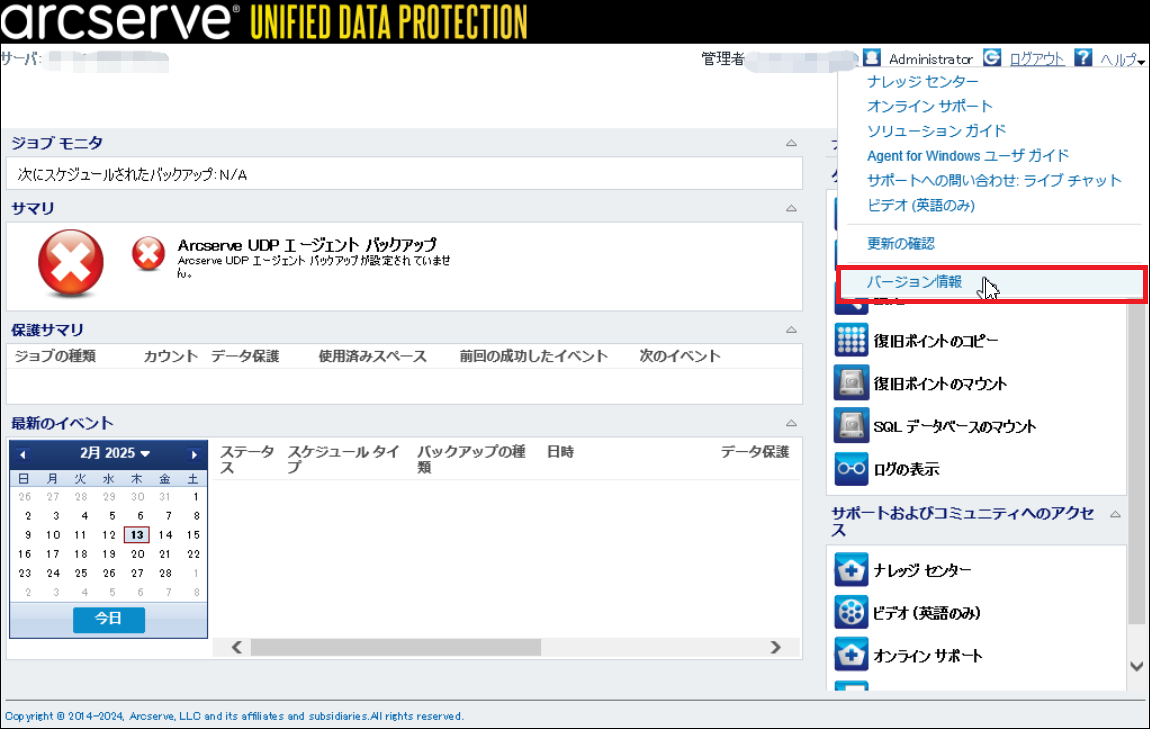Collapse the 最新のイベント panel
The height and width of the screenshot is (729, 1150).
pos(791,423)
